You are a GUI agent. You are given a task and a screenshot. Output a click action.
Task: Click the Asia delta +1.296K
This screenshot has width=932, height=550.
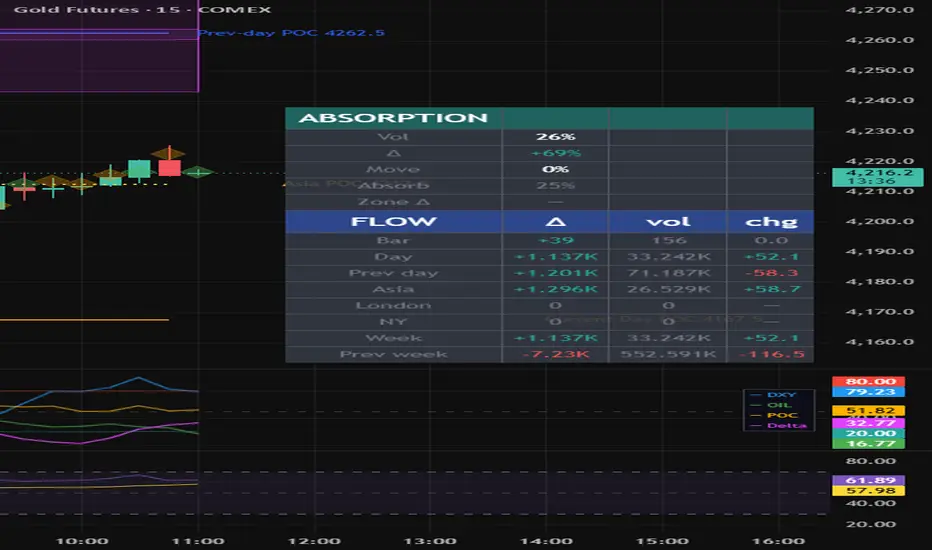click(x=555, y=289)
